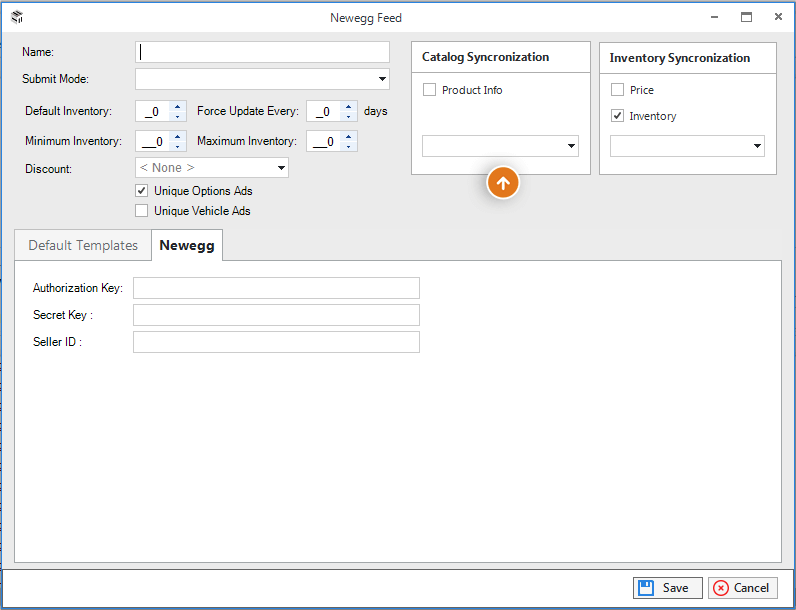Click the Catalog Syncronization heading

click(485, 57)
